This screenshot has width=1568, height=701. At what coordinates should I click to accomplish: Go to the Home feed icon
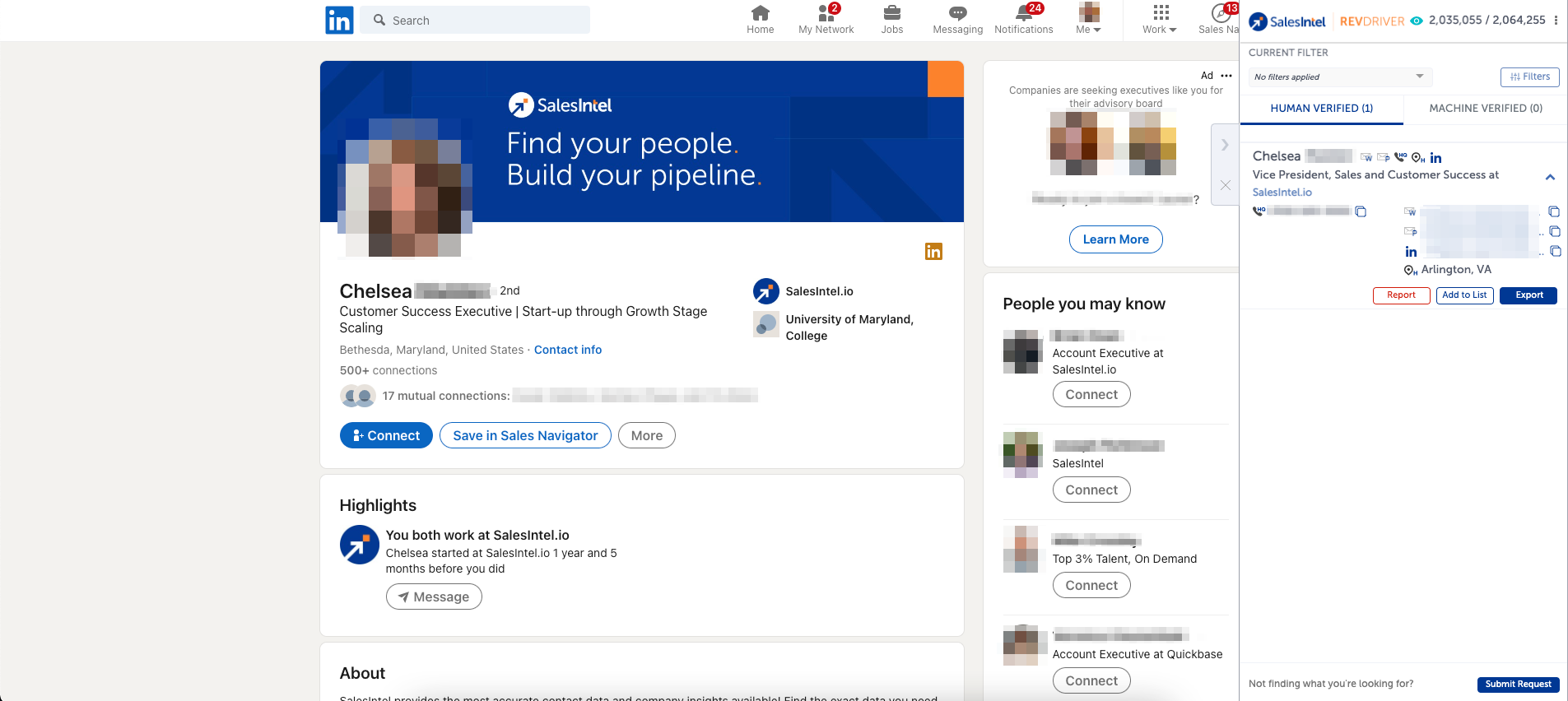pos(761,13)
